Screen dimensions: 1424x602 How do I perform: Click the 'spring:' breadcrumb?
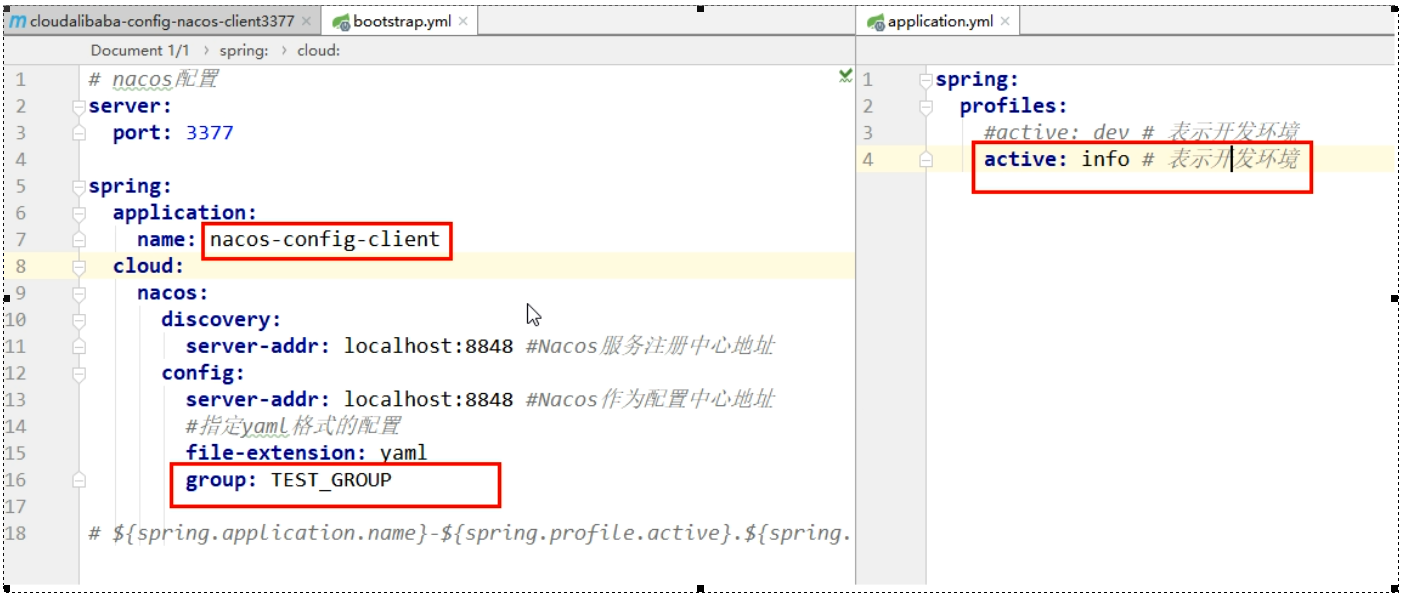[243, 50]
